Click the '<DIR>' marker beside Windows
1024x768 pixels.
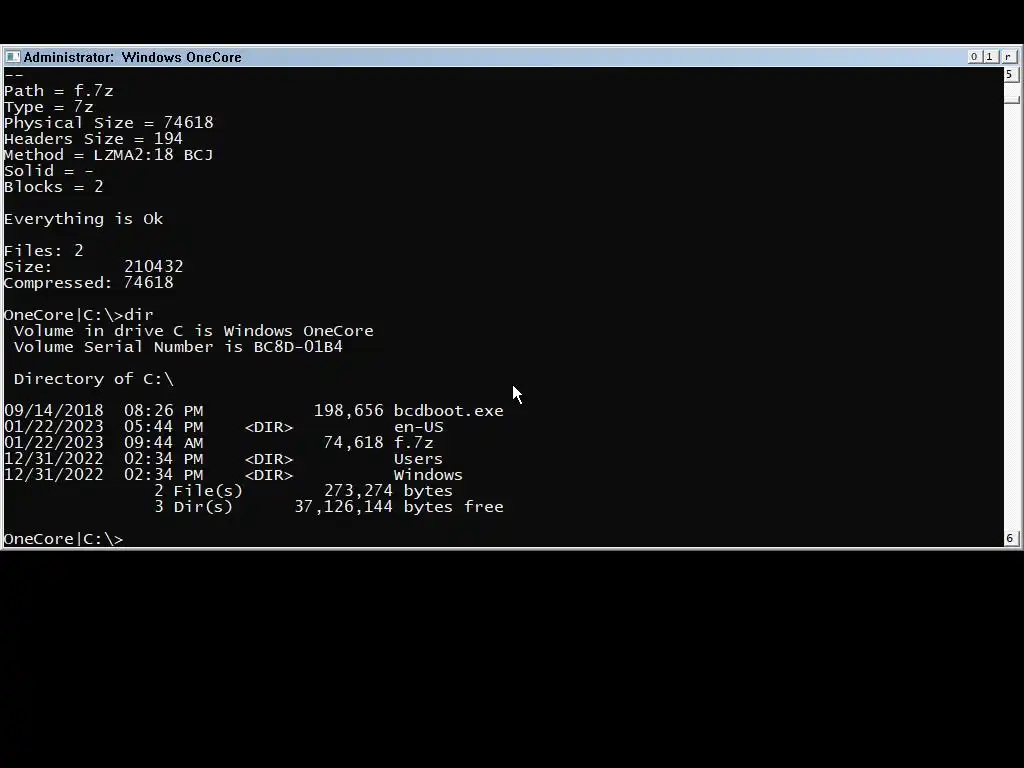(268, 475)
